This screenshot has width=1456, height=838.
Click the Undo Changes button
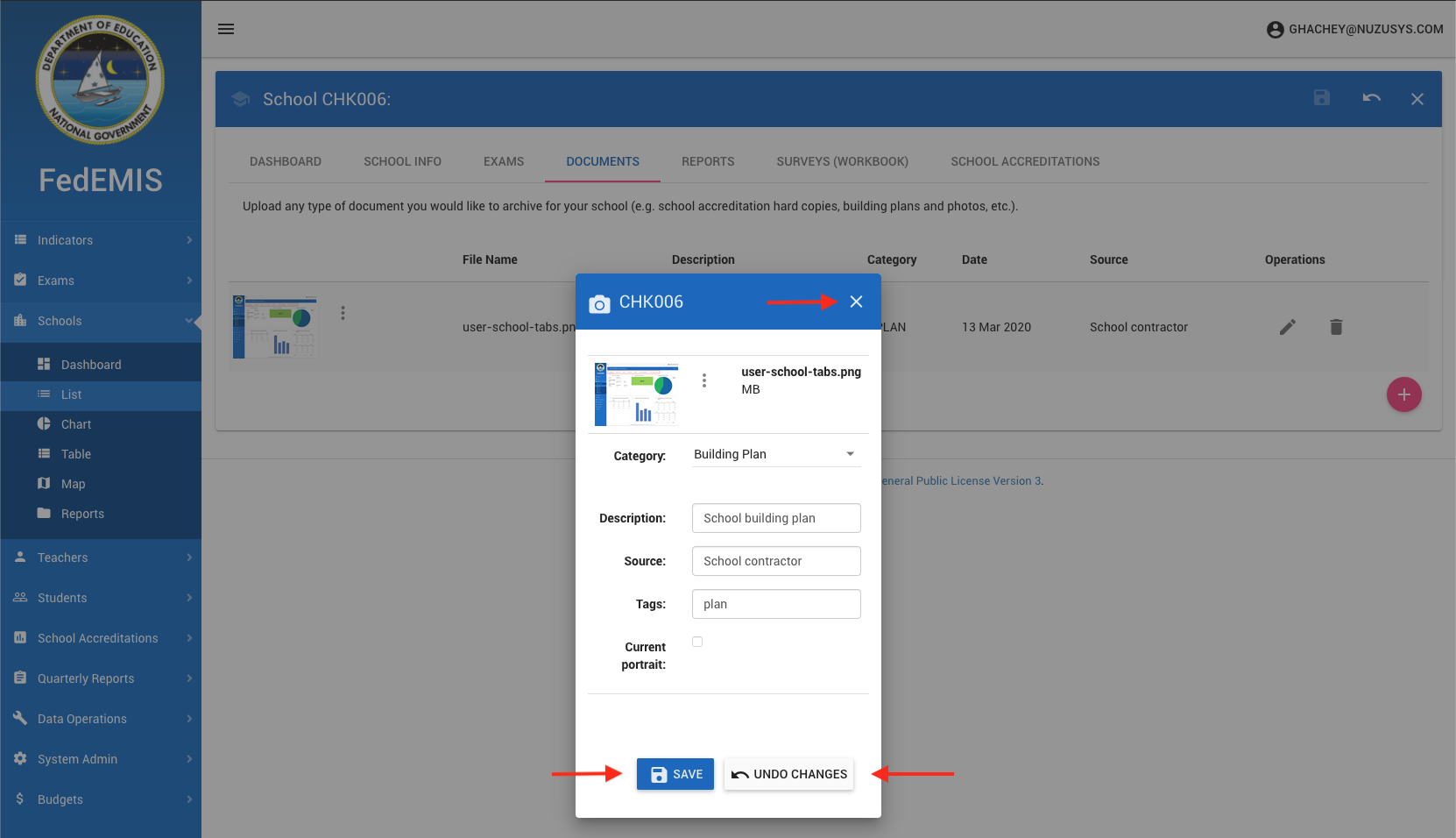[788, 774]
